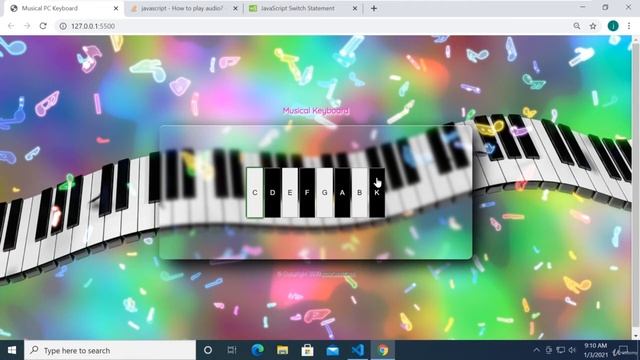Open the Mail app from the taskbar
Image resolution: width=640 pixels, height=360 pixels.
pos(333,350)
